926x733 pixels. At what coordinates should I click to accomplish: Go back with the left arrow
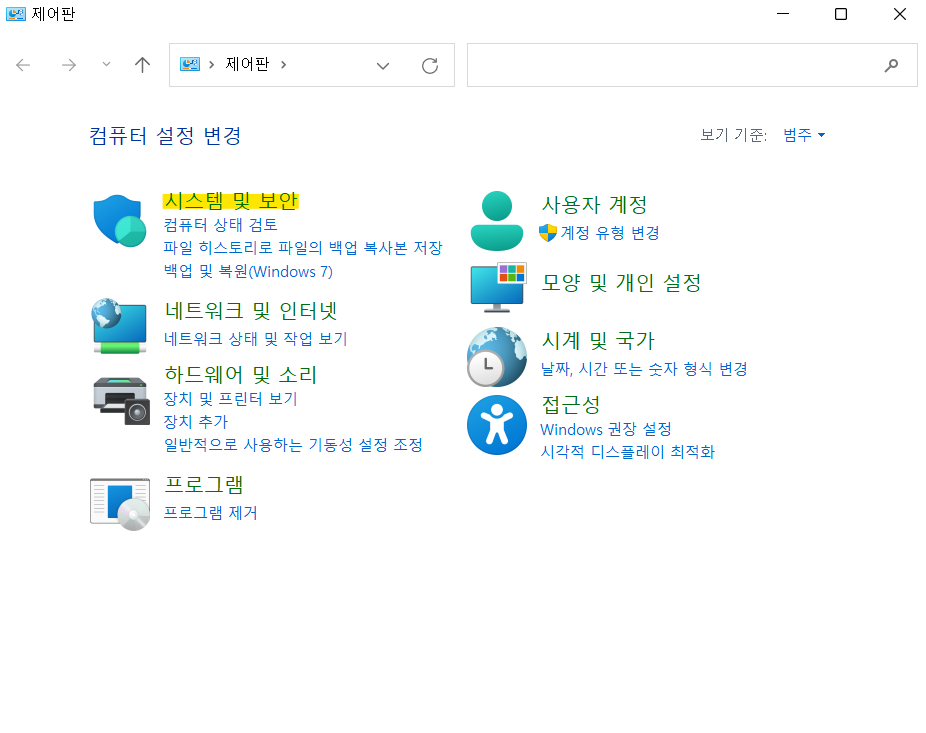coord(23,65)
